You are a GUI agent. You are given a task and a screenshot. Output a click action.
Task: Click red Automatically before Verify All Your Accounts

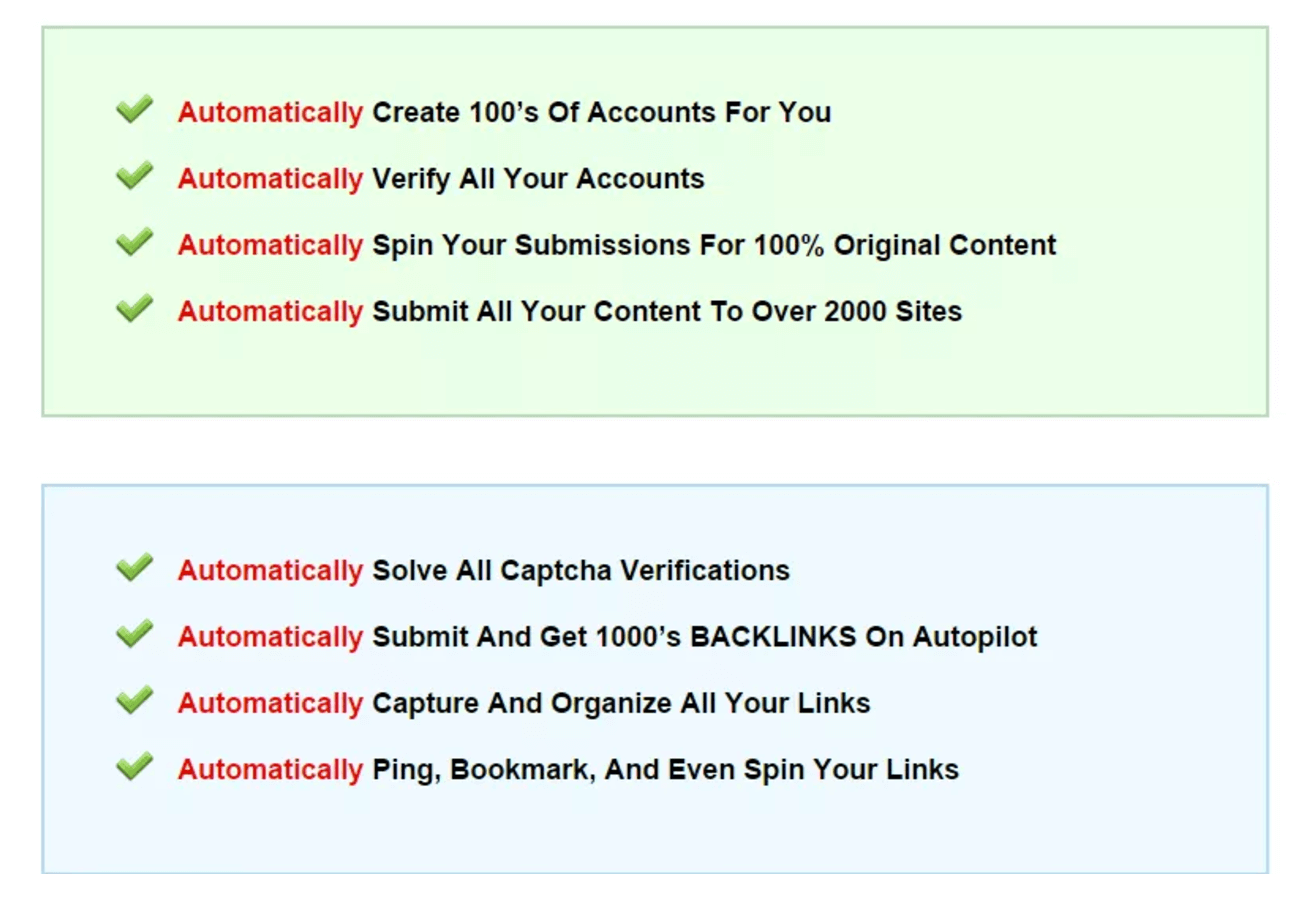[270, 180]
